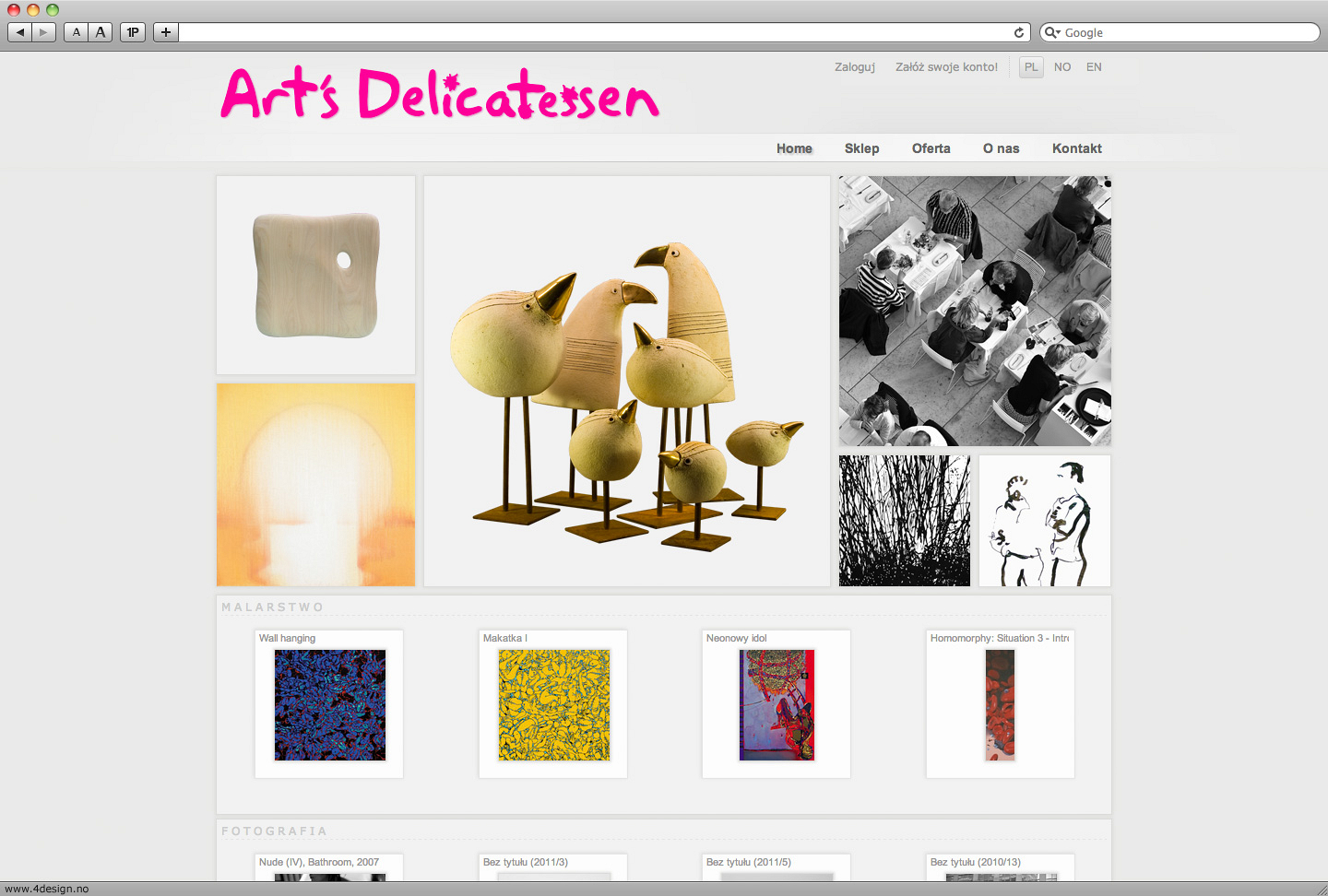Decrease text size with small A button
The image size is (1328, 896).
click(77, 32)
